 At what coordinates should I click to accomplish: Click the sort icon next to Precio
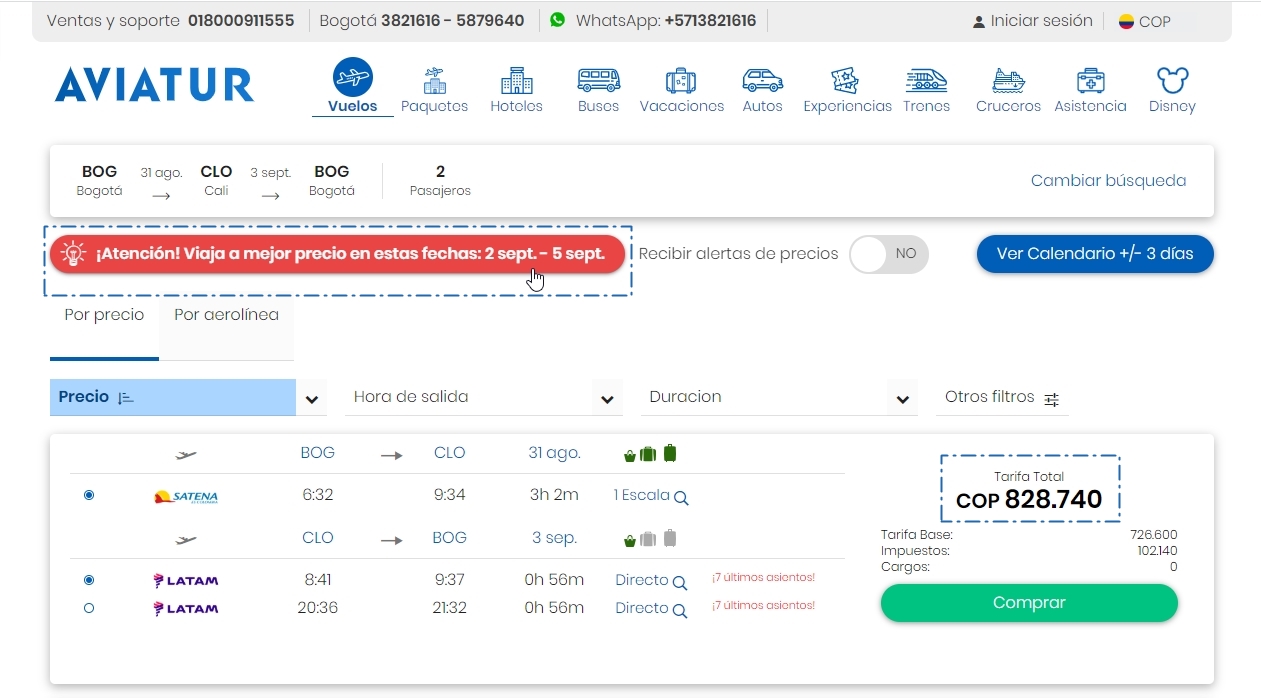pos(126,398)
